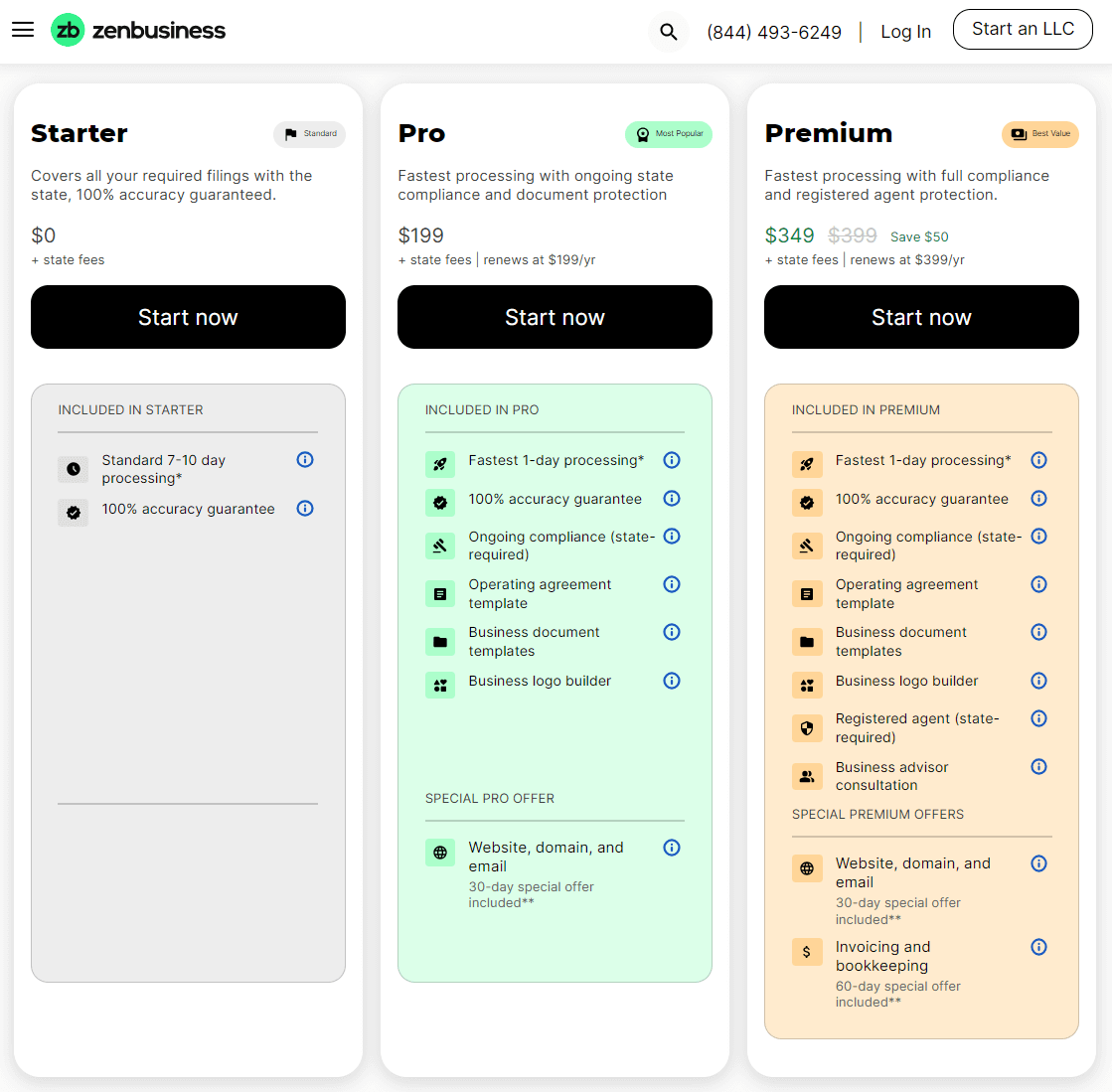Click the $199 Pro price
The width and height of the screenshot is (1112, 1092).
420,235
